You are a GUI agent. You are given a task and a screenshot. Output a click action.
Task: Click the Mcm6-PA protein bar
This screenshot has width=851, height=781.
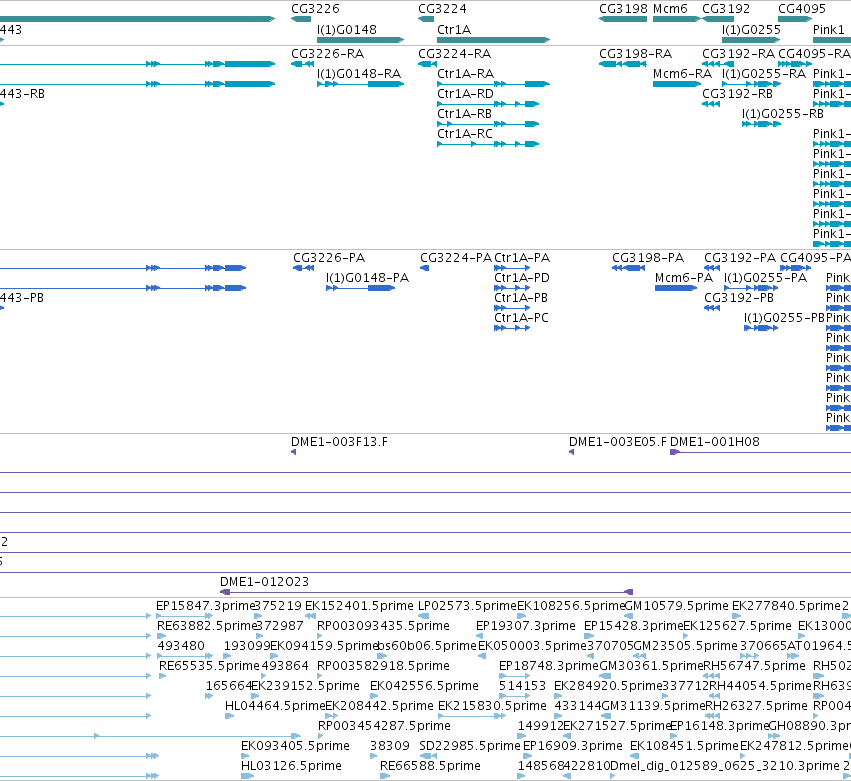(676, 288)
